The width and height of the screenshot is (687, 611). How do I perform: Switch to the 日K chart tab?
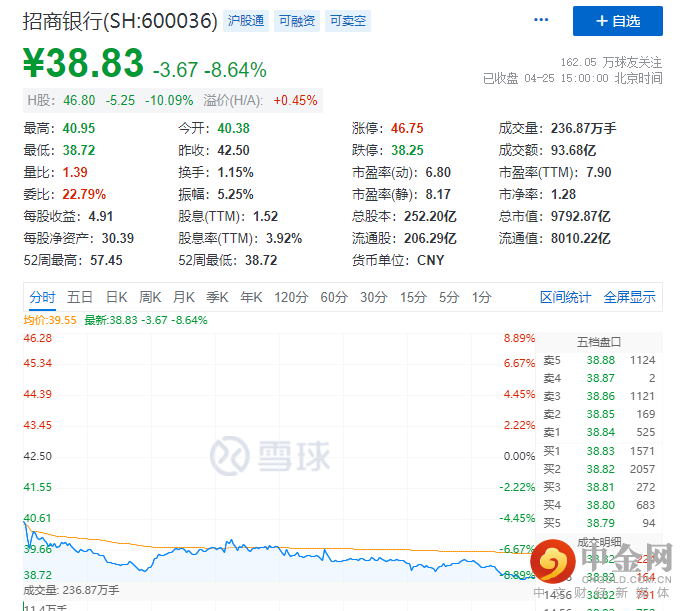coord(117,297)
